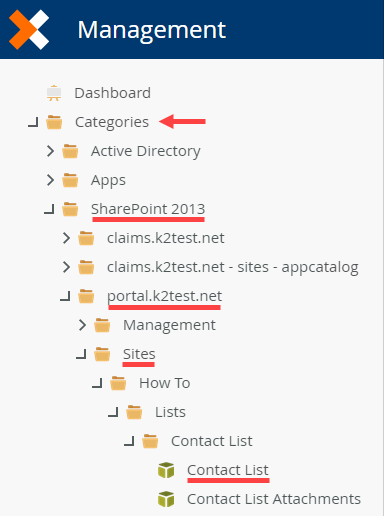Click the Dashboard easel icon
384x516 pixels.
[54, 93]
